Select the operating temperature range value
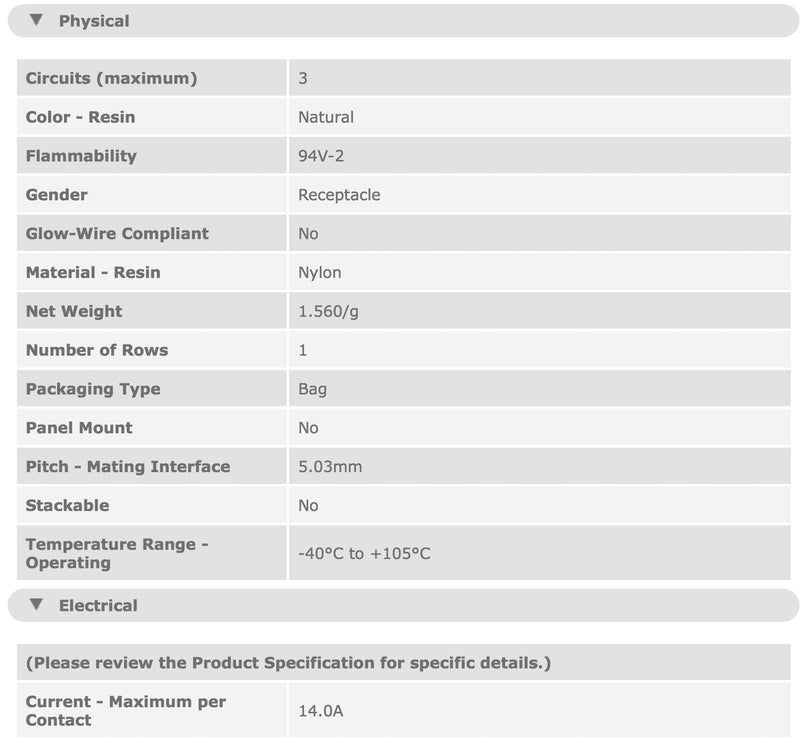The width and height of the screenshot is (800, 743). pyautogui.click(x=364, y=553)
